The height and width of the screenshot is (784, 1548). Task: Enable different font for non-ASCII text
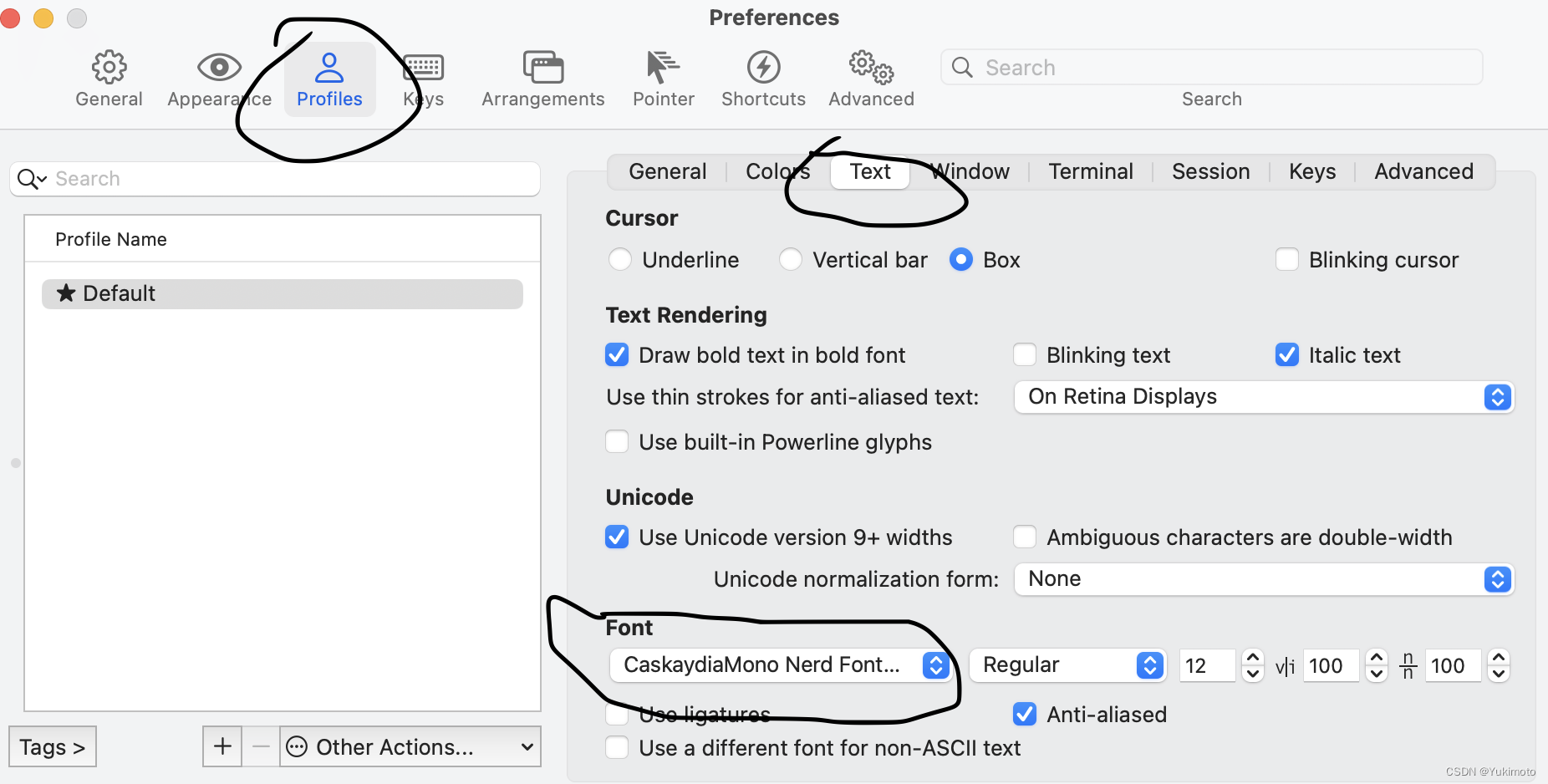tap(617, 747)
